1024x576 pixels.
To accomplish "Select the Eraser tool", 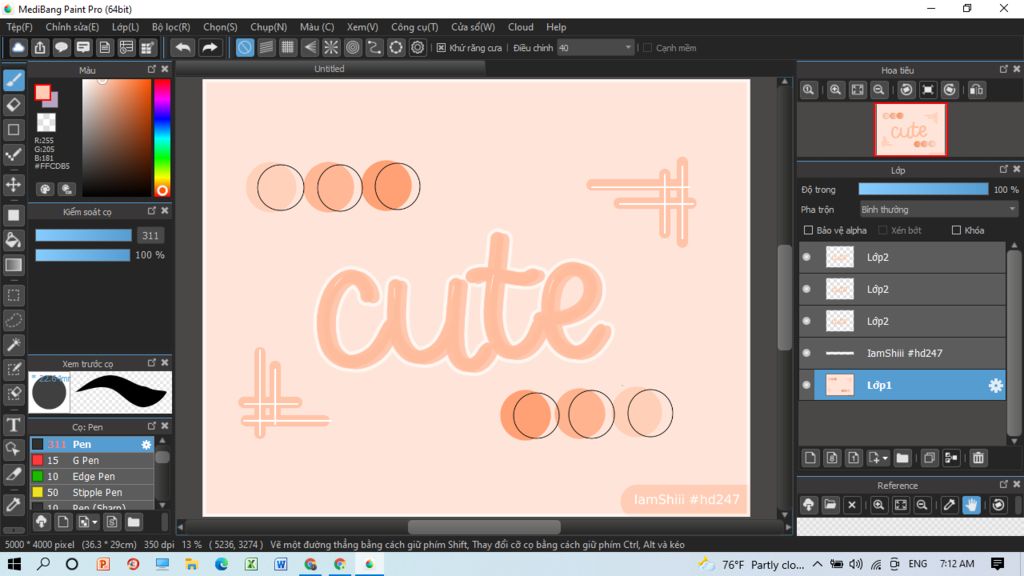I will point(14,104).
